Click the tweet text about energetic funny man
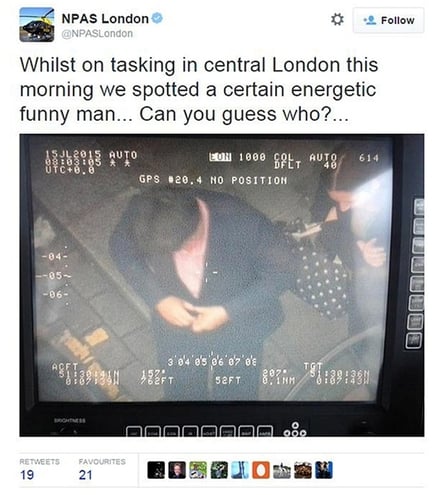The image size is (440, 495). (x=199, y=90)
